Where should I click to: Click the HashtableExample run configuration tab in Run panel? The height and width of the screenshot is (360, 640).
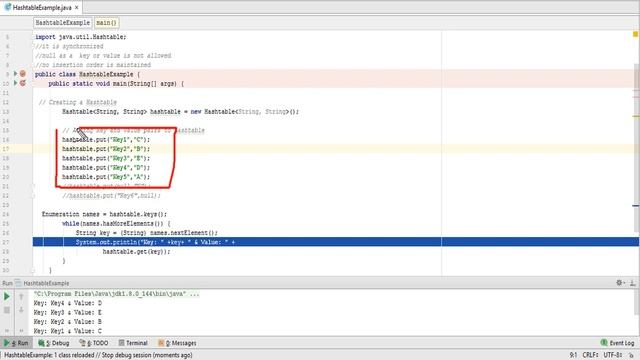(x=42, y=283)
